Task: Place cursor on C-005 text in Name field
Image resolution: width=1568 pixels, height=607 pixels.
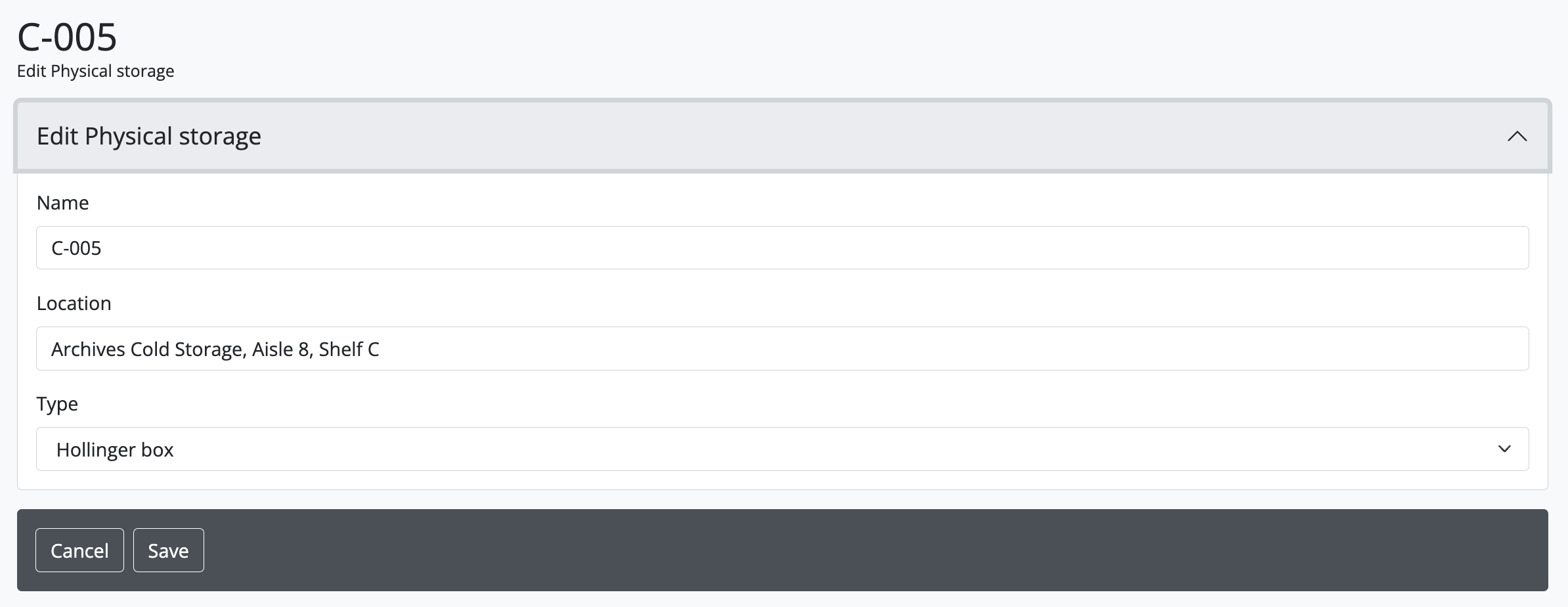Action: pyautogui.click(x=76, y=248)
